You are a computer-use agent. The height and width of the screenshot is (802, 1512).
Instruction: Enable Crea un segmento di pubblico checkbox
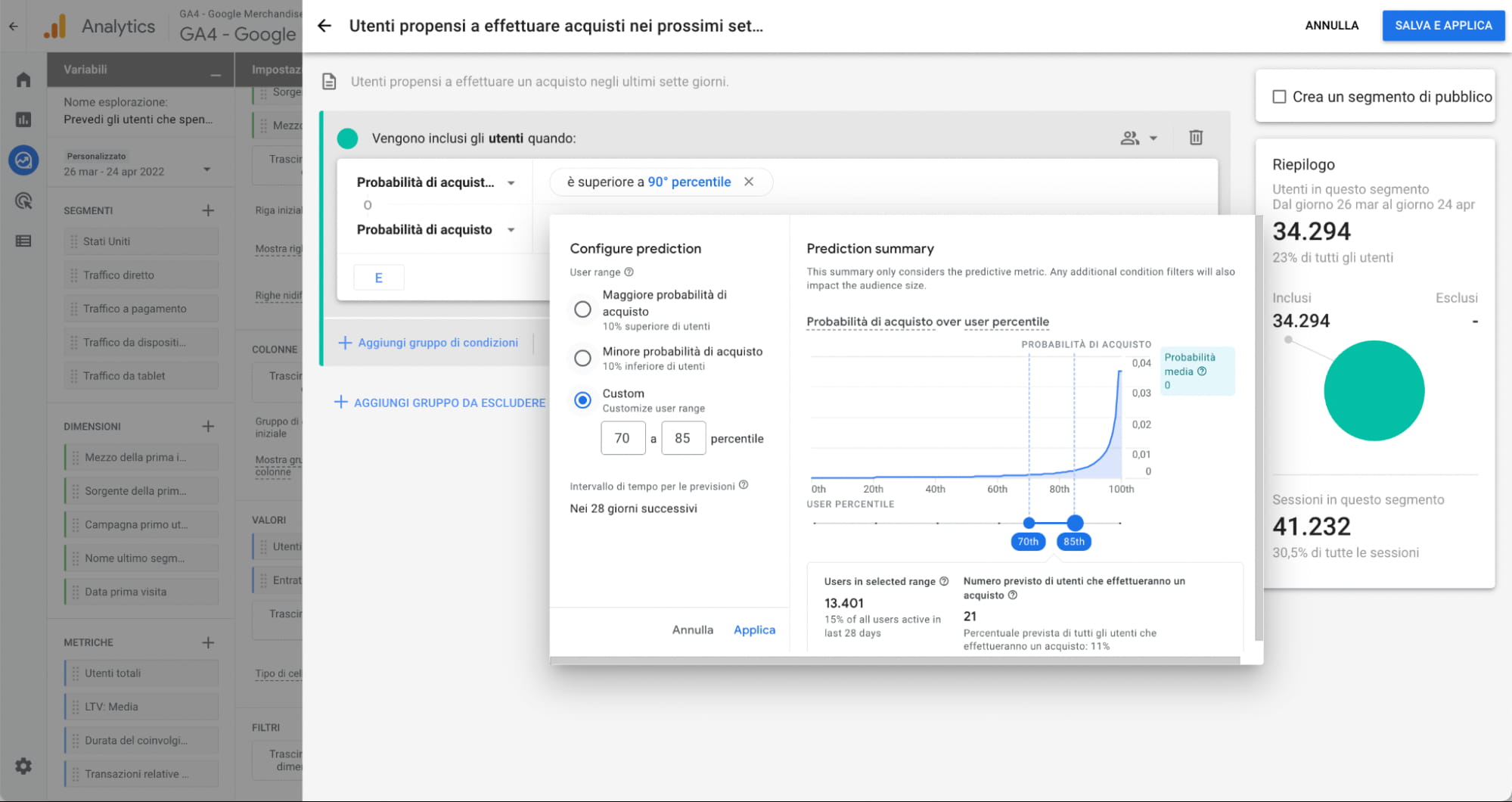[x=1279, y=97]
